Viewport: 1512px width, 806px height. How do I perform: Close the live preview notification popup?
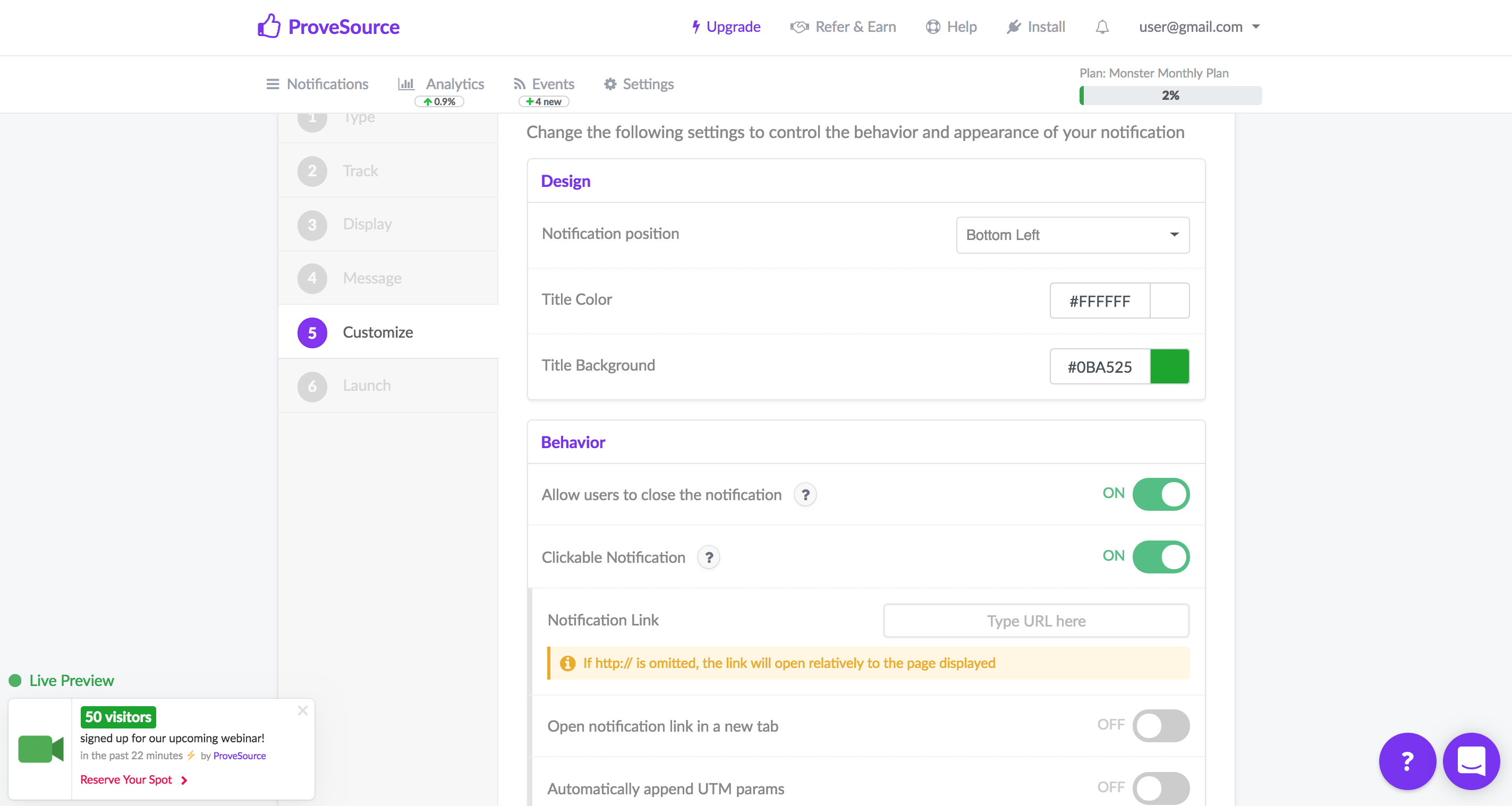[303, 711]
